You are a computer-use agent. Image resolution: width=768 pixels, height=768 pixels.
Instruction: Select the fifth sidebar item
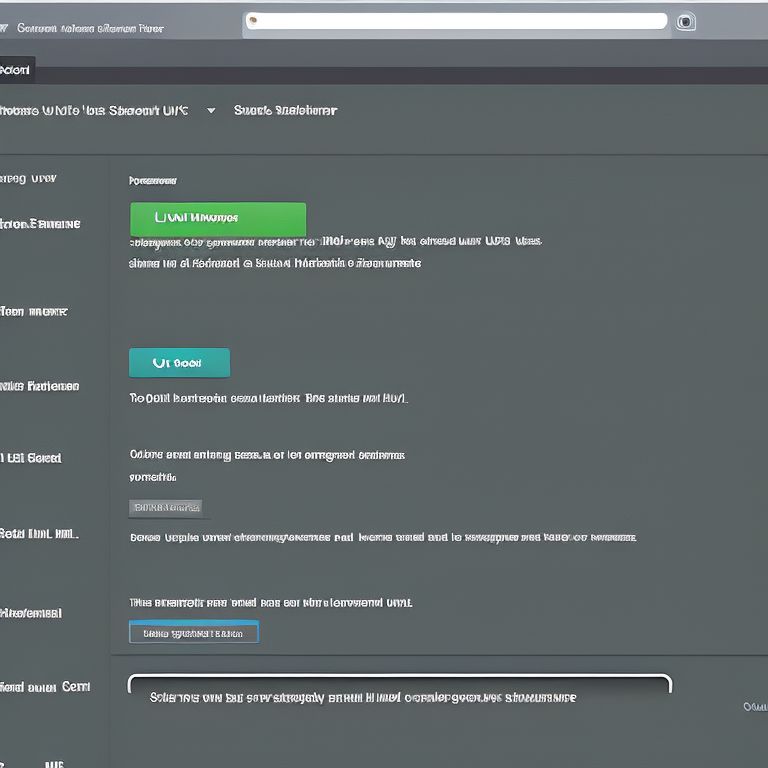(x=32, y=458)
